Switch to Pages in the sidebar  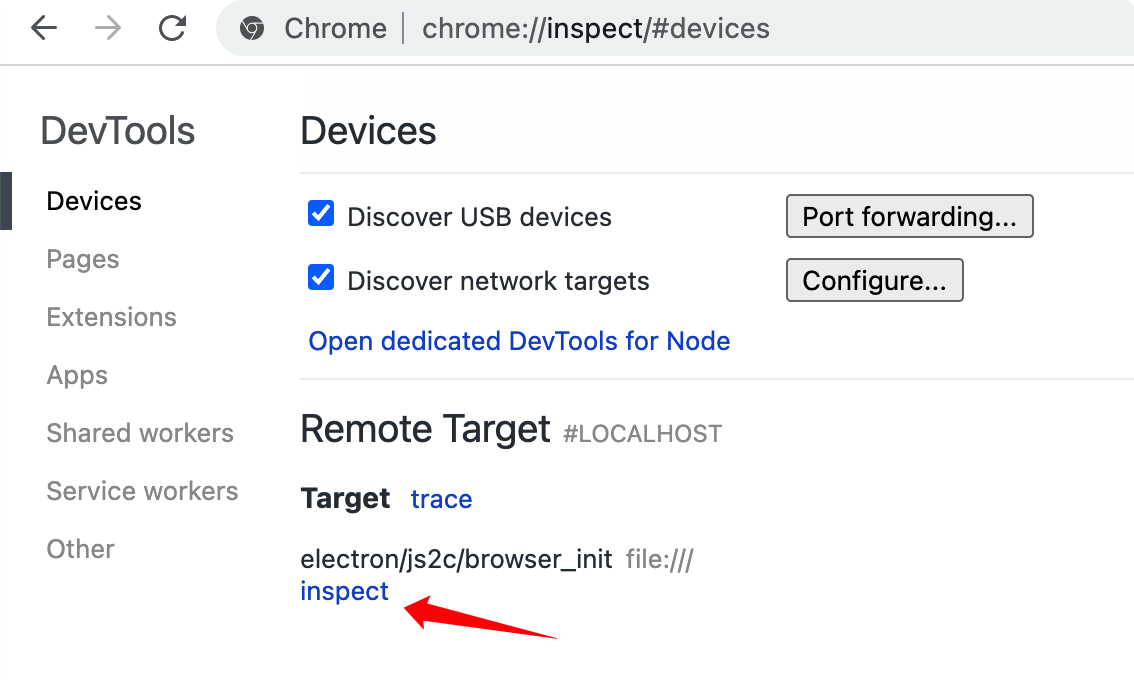[82, 259]
